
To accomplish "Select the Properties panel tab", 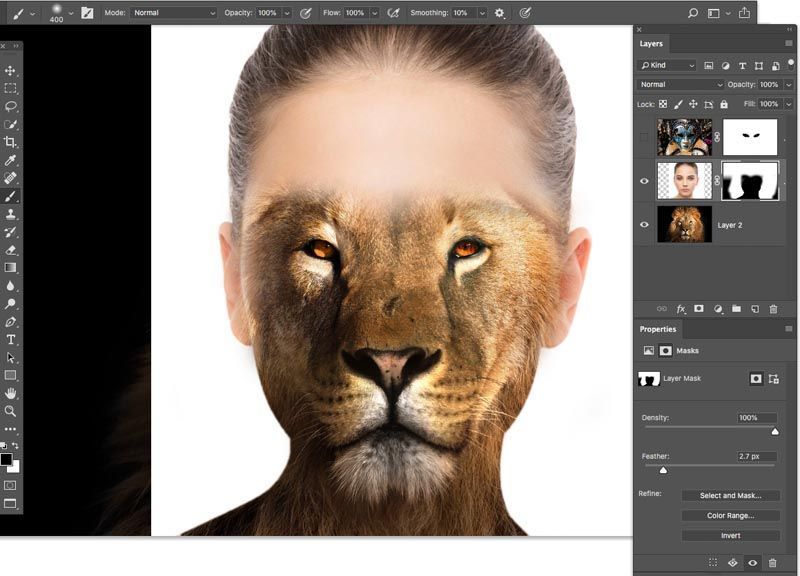I will tap(658, 329).
